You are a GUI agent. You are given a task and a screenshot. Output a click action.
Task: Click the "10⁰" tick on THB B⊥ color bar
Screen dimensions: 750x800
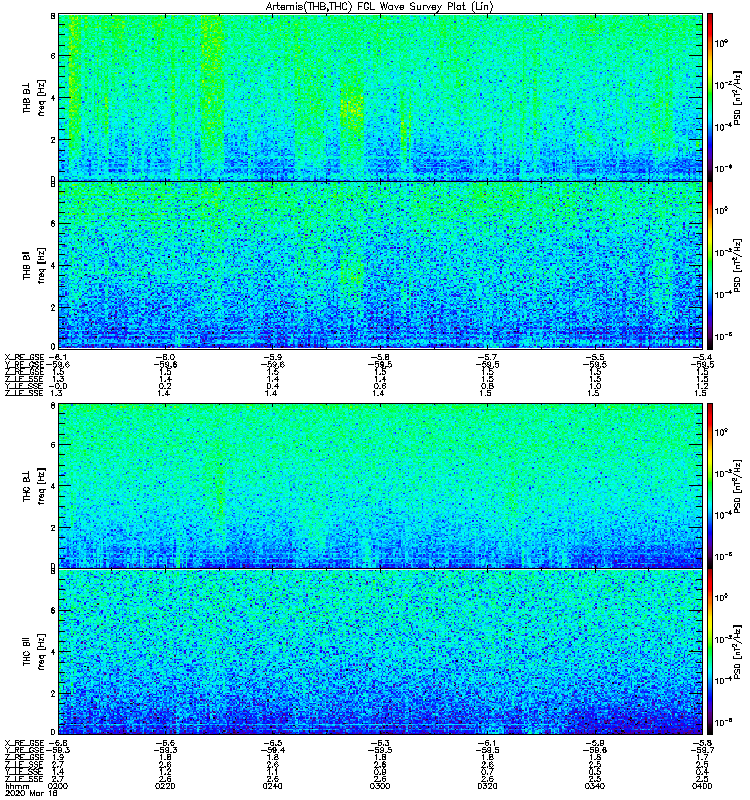721,43
